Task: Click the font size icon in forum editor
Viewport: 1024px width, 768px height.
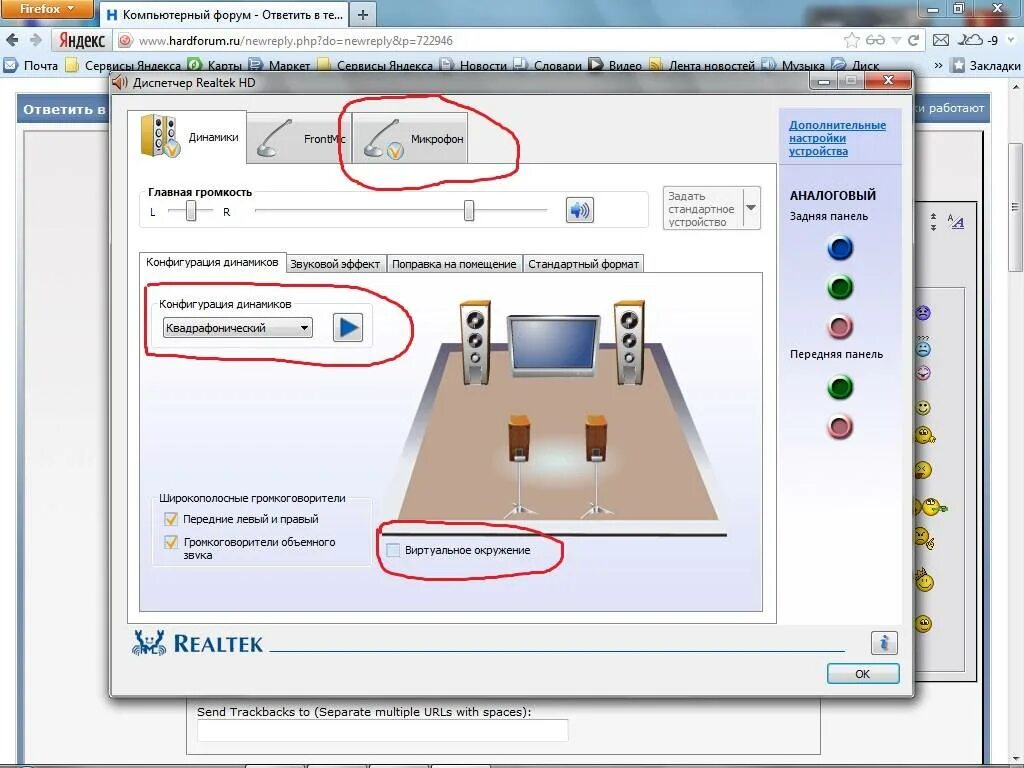Action: coord(955,222)
